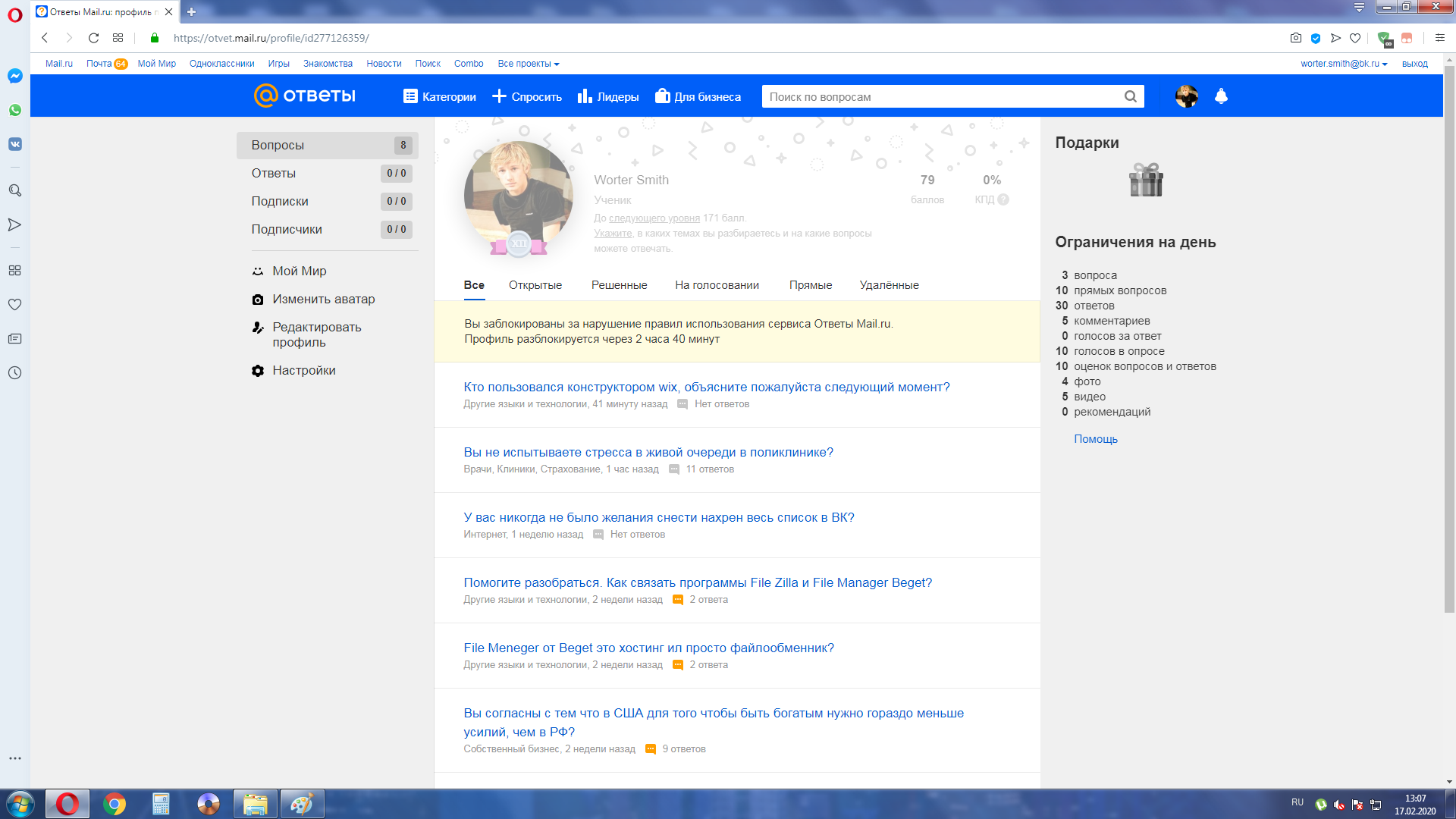Bookmark page with the address-bar heart icon
Screen dimensions: 1456x819
coord(1355,38)
